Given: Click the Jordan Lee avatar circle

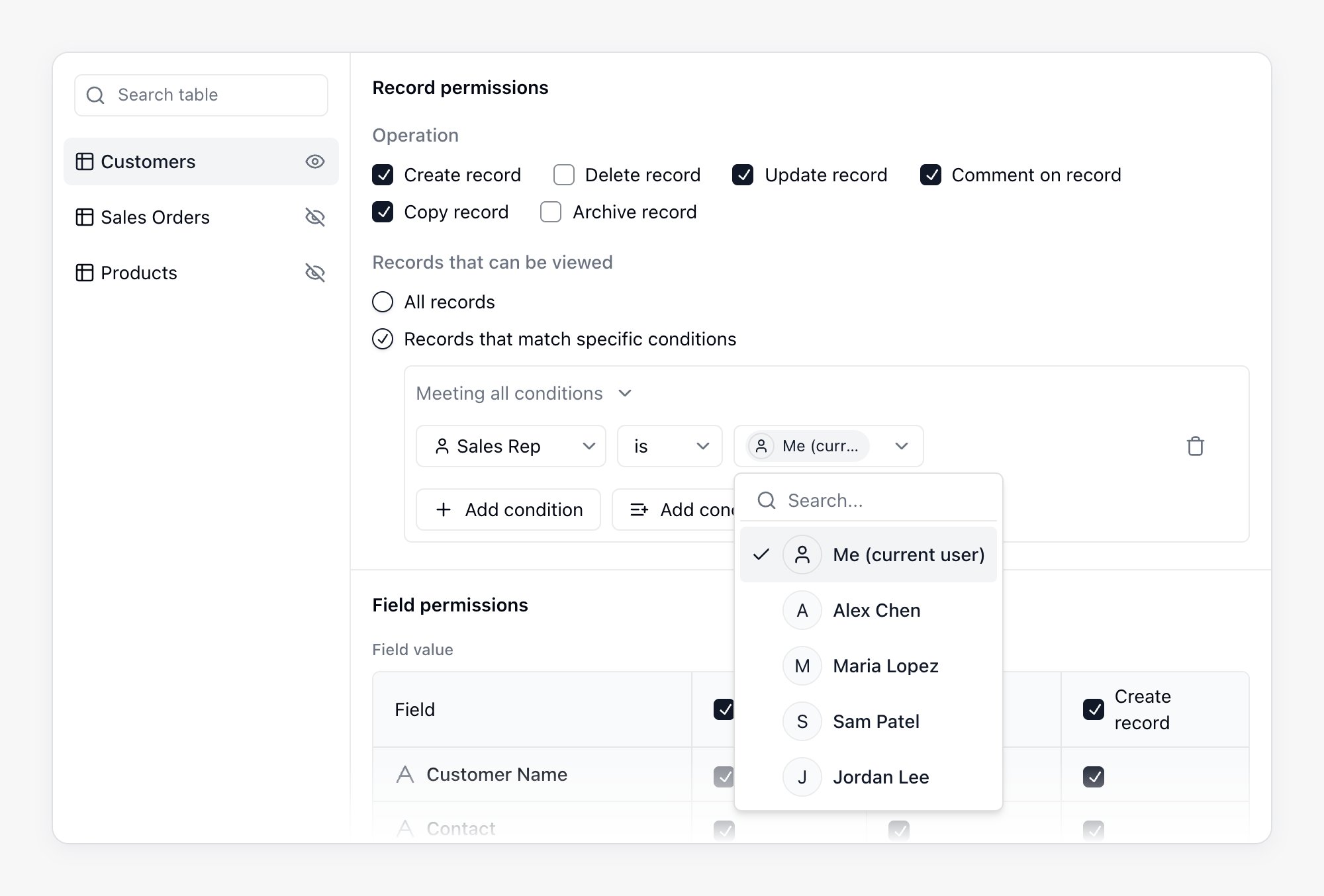Looking at the screenshot, I should coord(802,777).
